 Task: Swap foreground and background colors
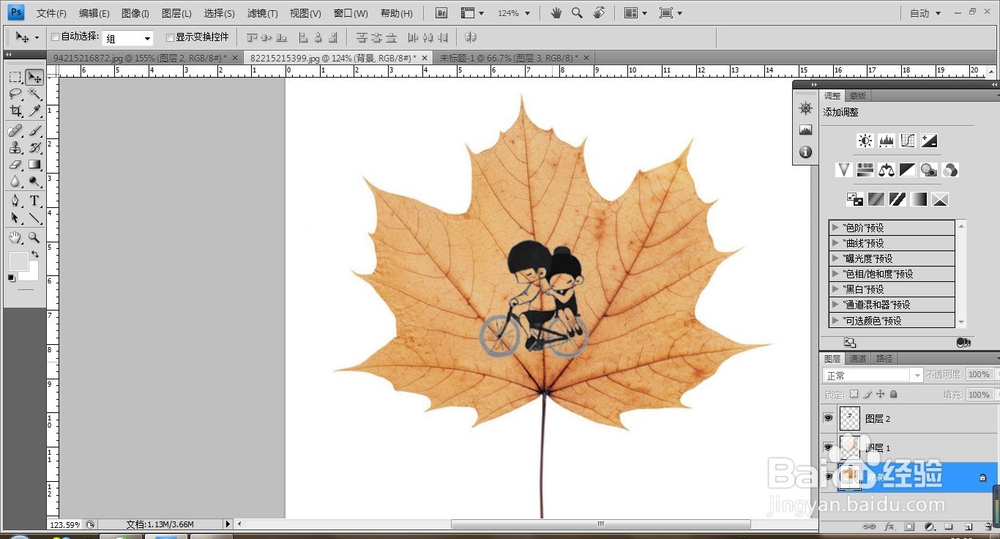click(x=35, y=254)
